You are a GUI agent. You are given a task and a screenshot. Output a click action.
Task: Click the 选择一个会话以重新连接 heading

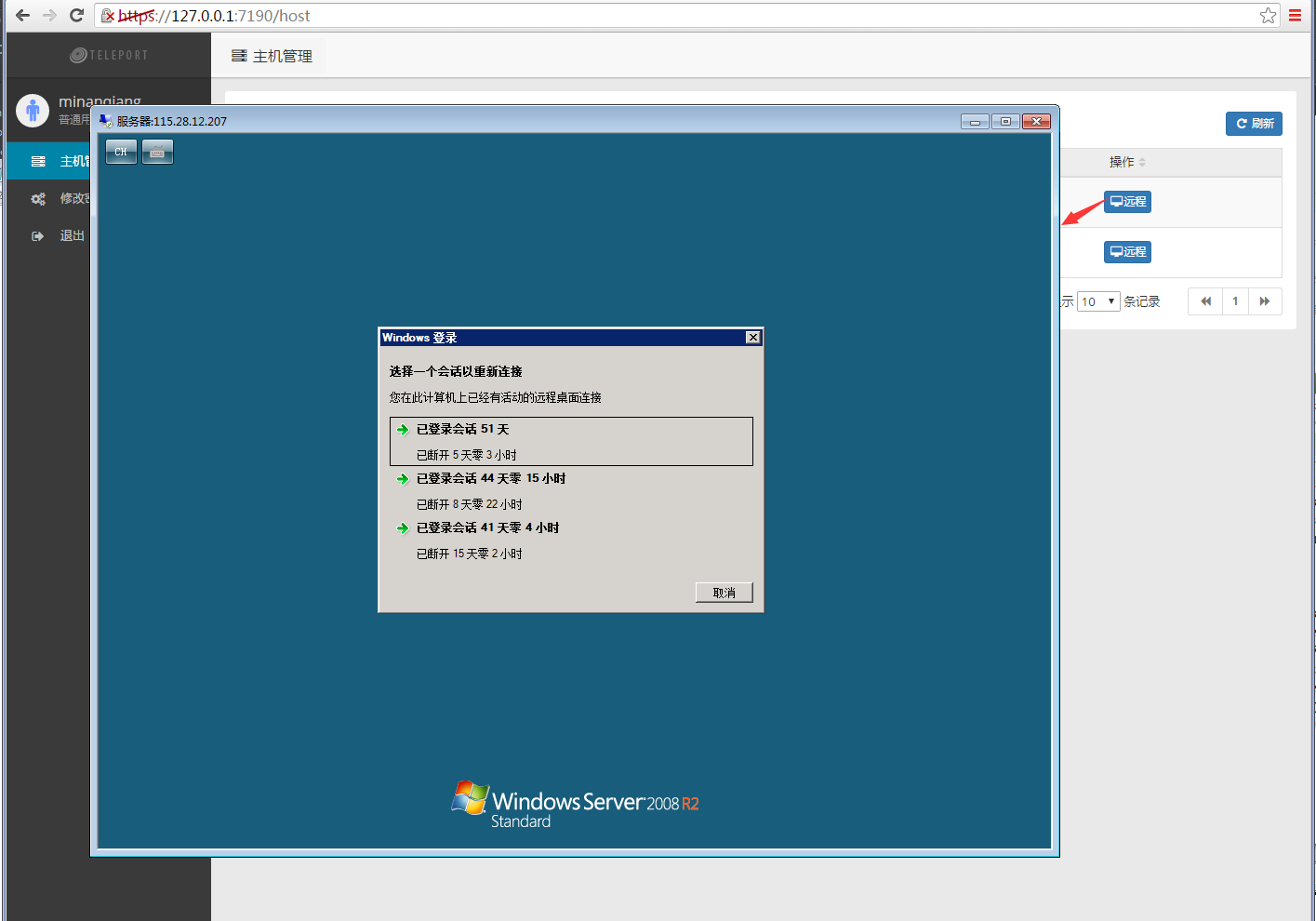coord(456,371)
